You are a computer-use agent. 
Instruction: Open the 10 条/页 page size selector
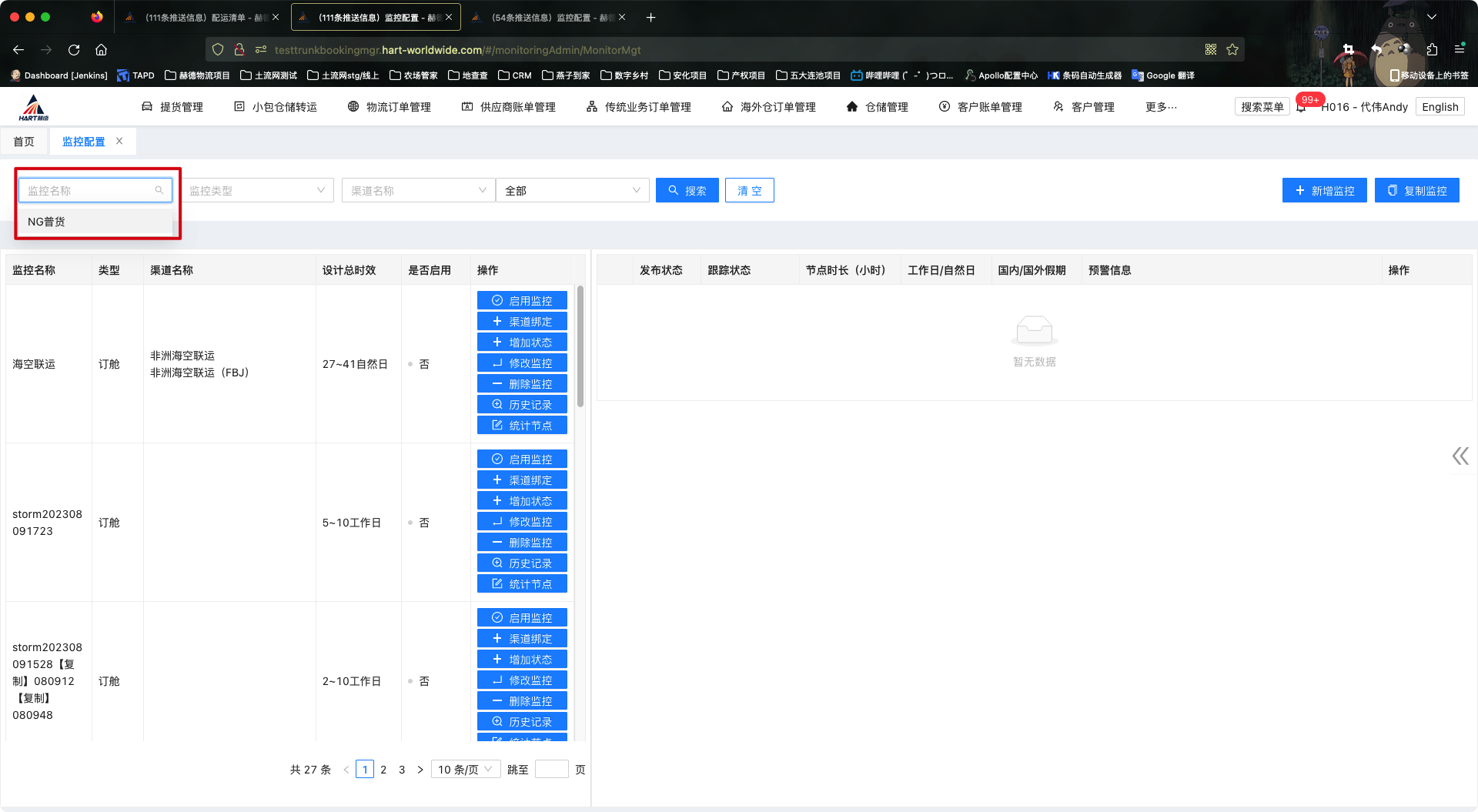pos(465,770)
